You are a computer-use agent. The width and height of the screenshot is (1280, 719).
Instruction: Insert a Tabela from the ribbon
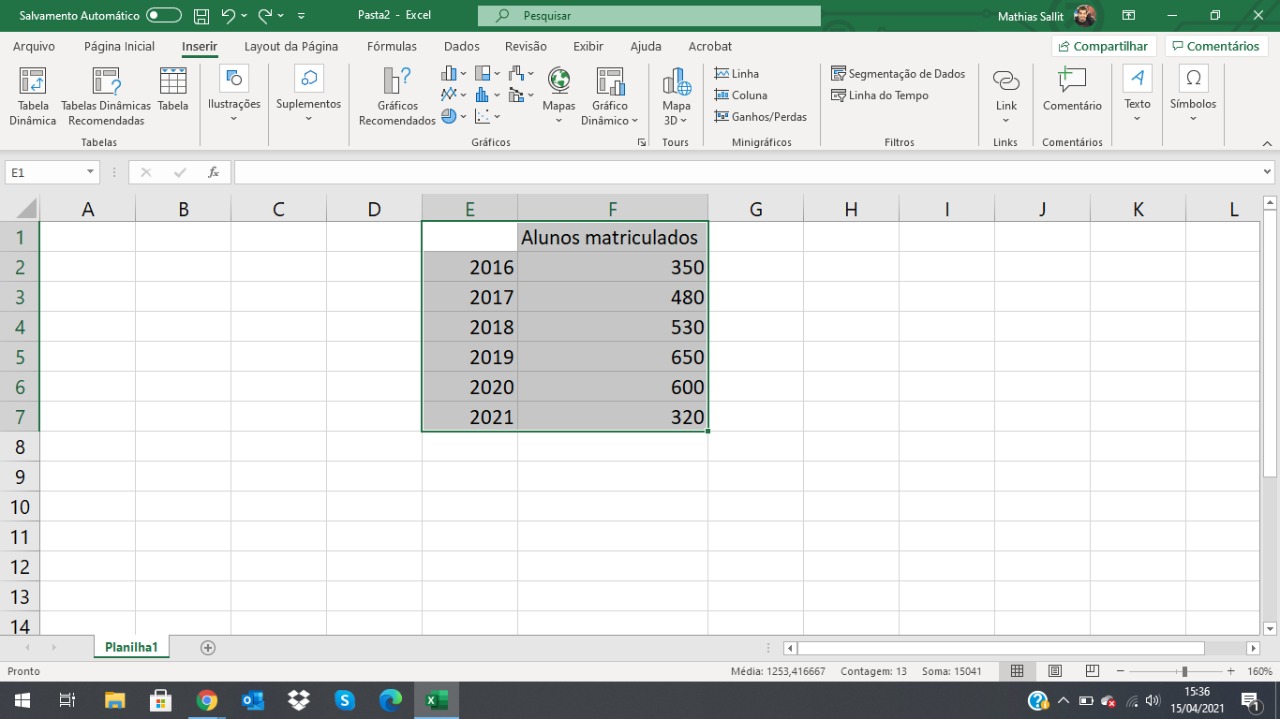[x=173, y=90]
